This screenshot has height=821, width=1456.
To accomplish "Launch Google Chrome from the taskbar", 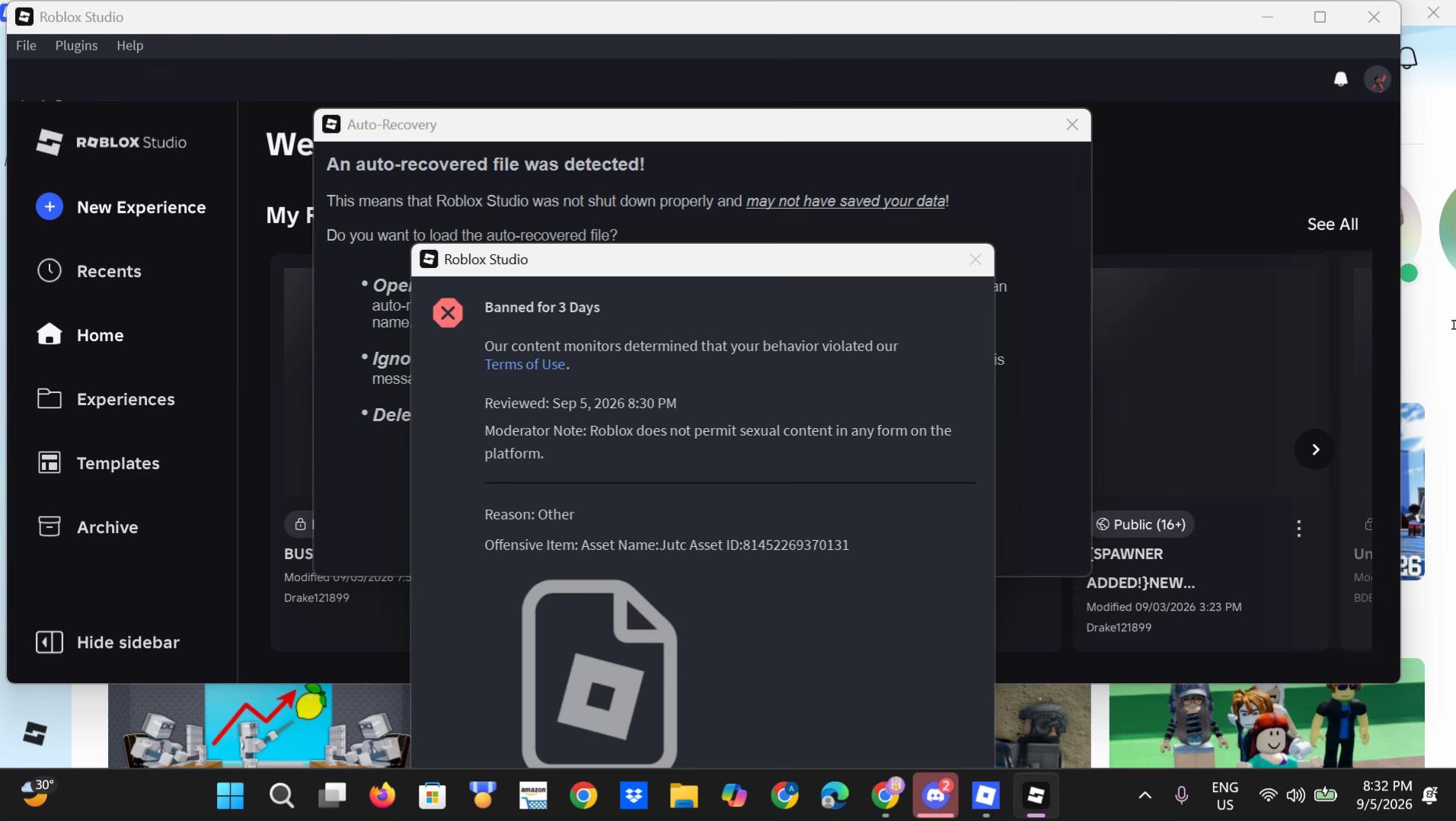I will tap(583, 796).
